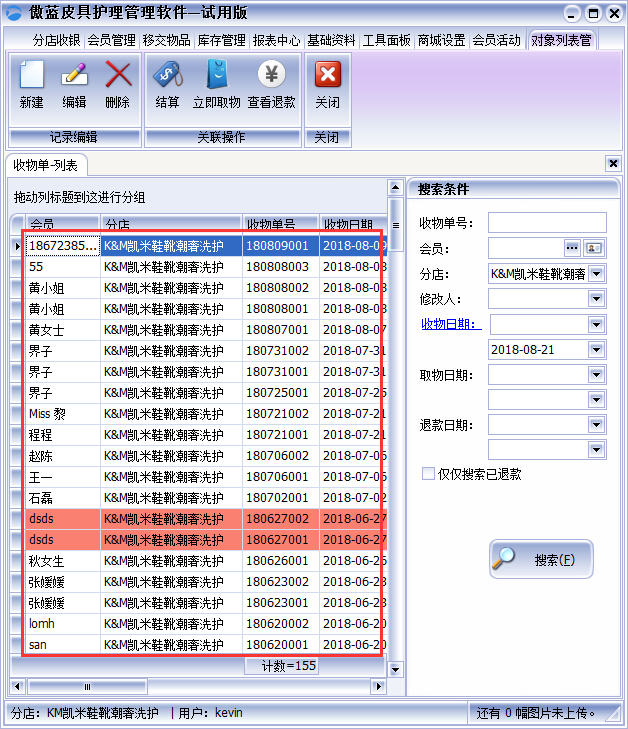Open the 库存管理 tab
Screen dimensions: 628x729
pyautogui.click(x=221, y=40)
